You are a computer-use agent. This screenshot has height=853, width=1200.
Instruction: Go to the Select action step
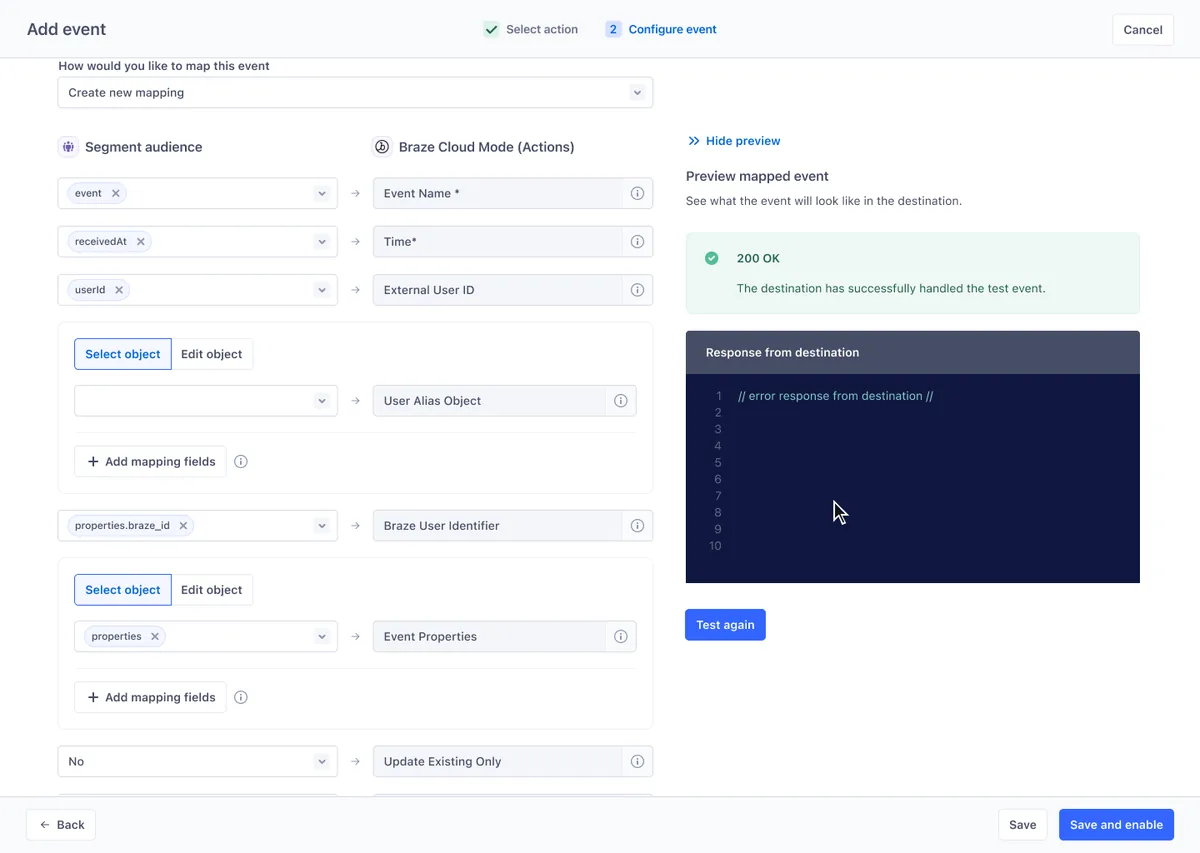pyautogui.click(x=531, y=29)
